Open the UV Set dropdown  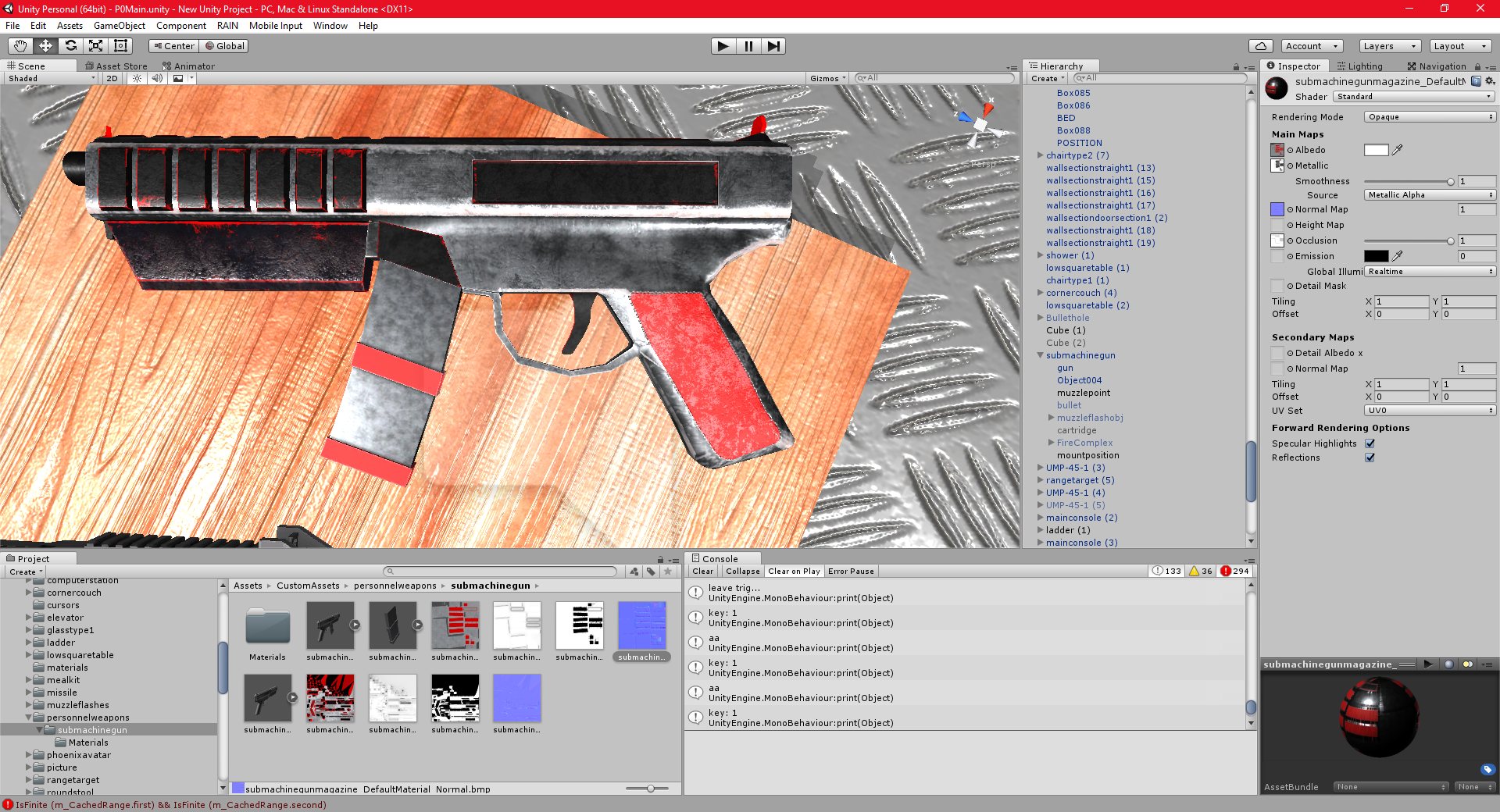1430,411
